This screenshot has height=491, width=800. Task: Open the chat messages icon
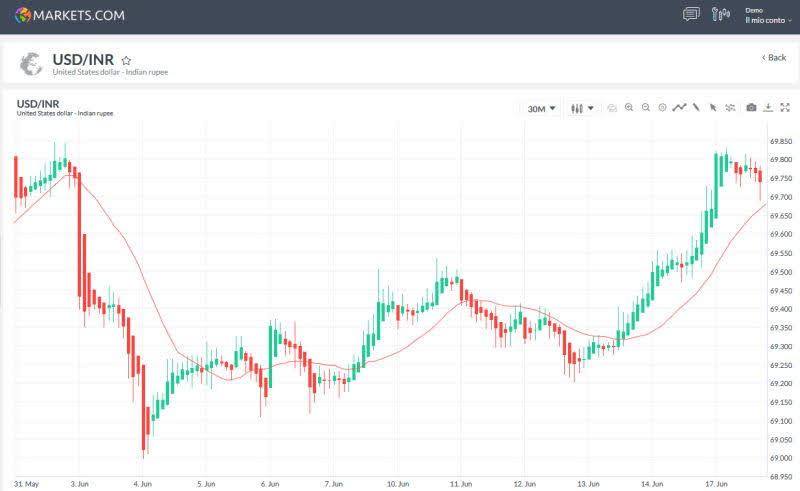point(690,14)
